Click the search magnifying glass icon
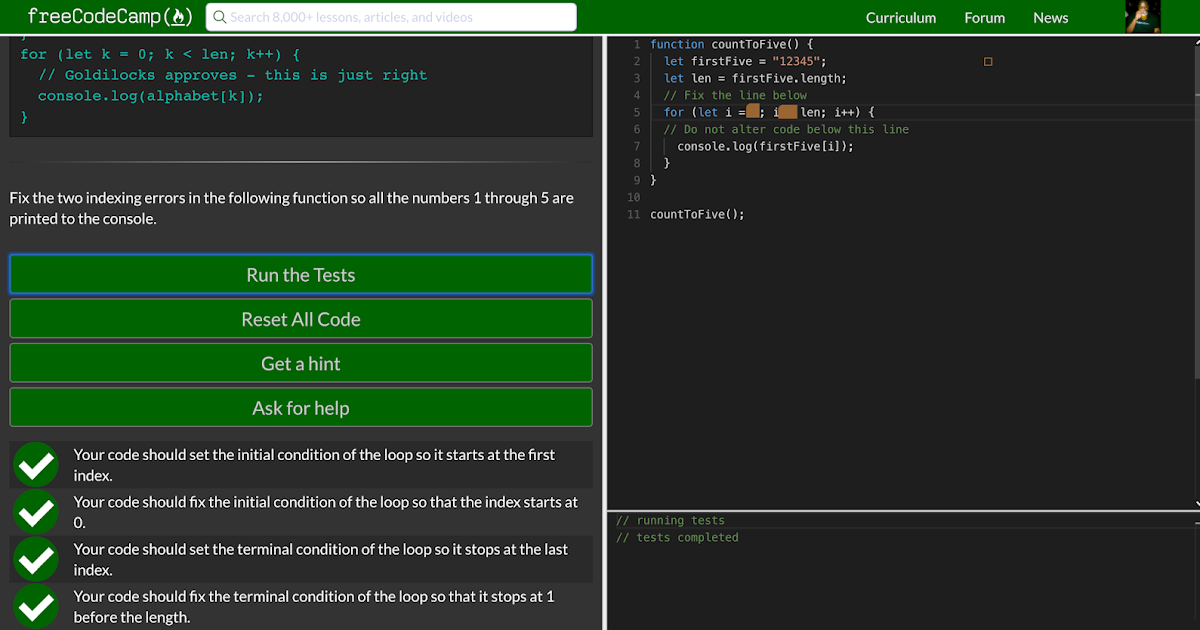 tap(218, 16)
